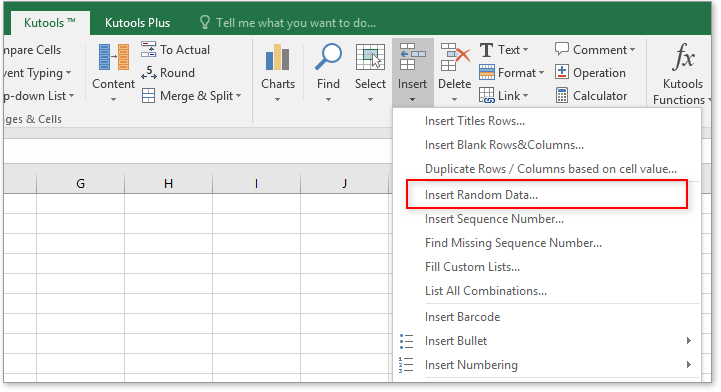Click the Insert Bullet list icon
Image resolution: width=721 pixels, height=392 pixels.
point(406,341)
